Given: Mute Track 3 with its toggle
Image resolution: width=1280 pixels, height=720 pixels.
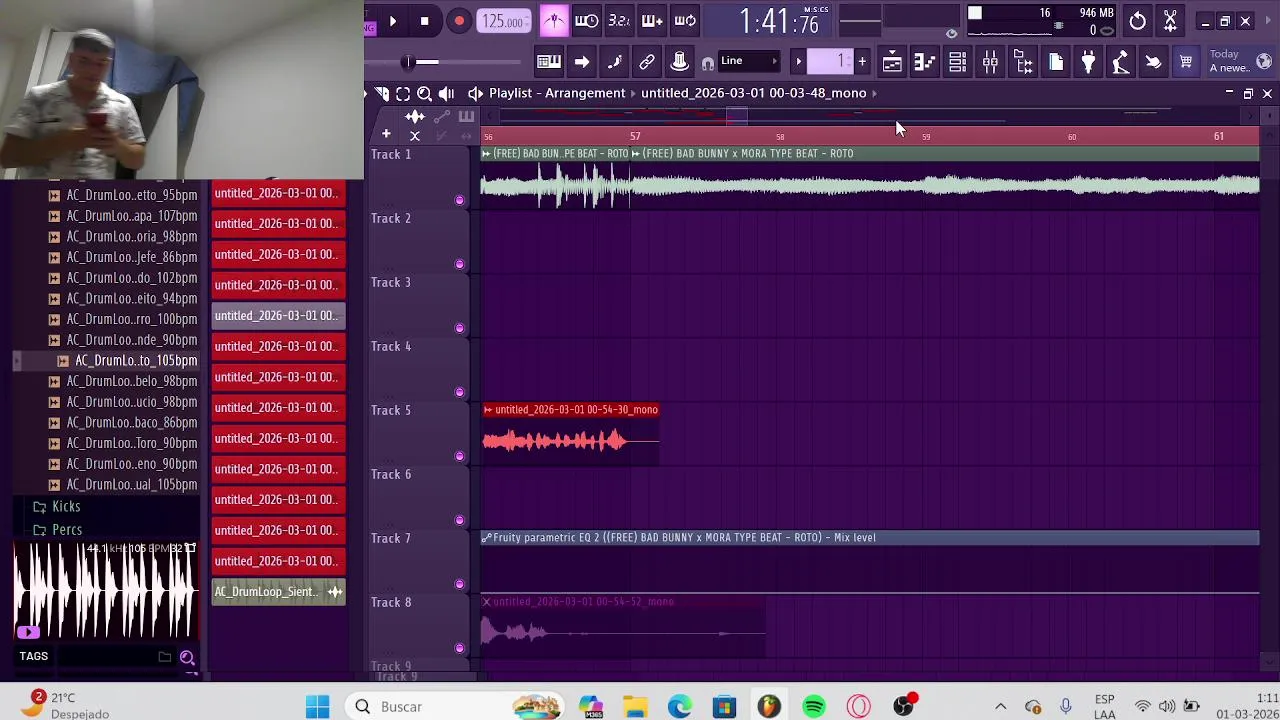Looking at the screenshot, I should tap(459, 328).
